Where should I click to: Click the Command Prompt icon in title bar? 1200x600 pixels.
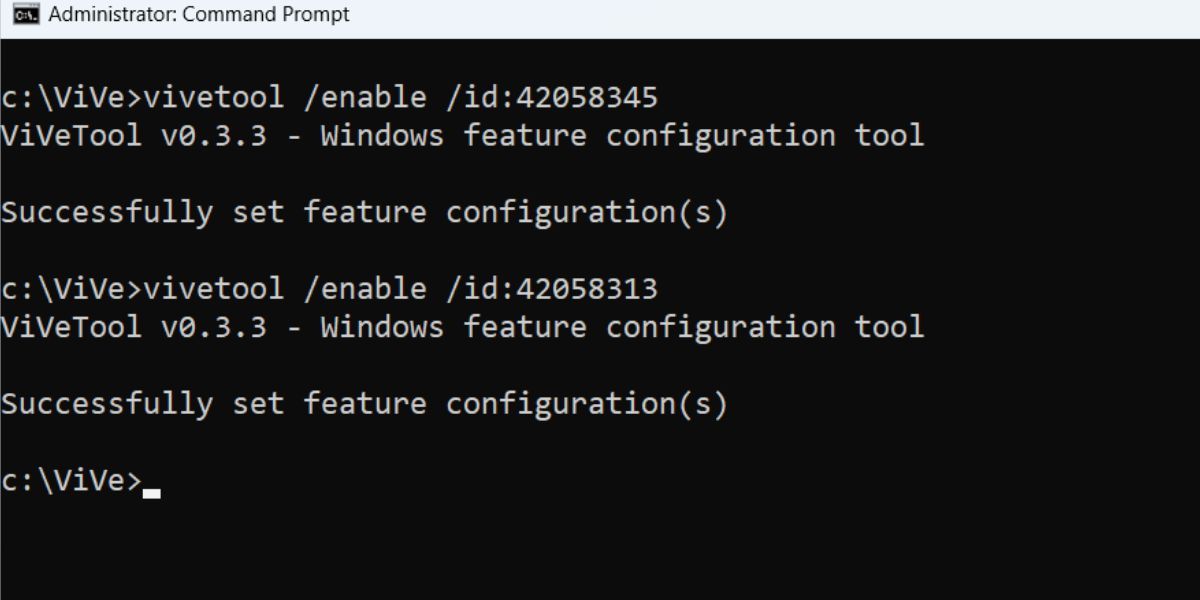pos(26,15)
